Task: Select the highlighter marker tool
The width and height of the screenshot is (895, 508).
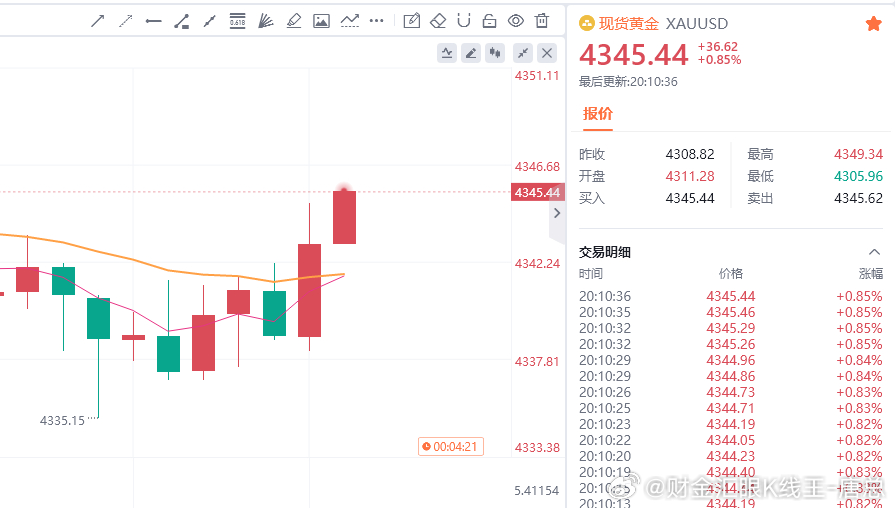Action: coord(293,22)
